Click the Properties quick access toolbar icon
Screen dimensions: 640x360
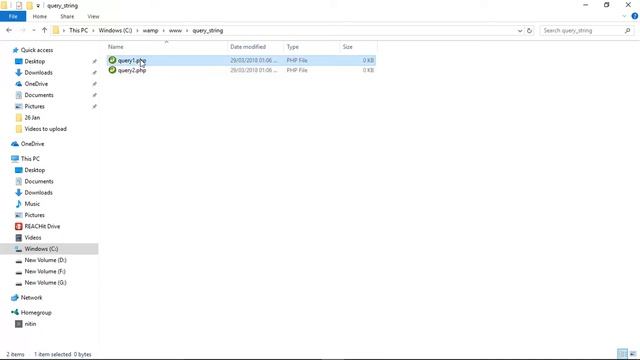click(x=19, y=6)
